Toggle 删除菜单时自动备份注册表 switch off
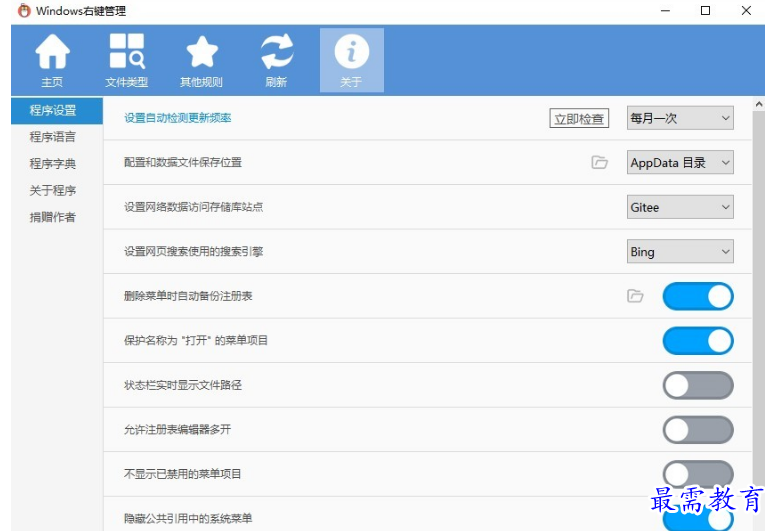Image resolution: width=772 pixels, height=531 pixels. (x=698, y=296)
